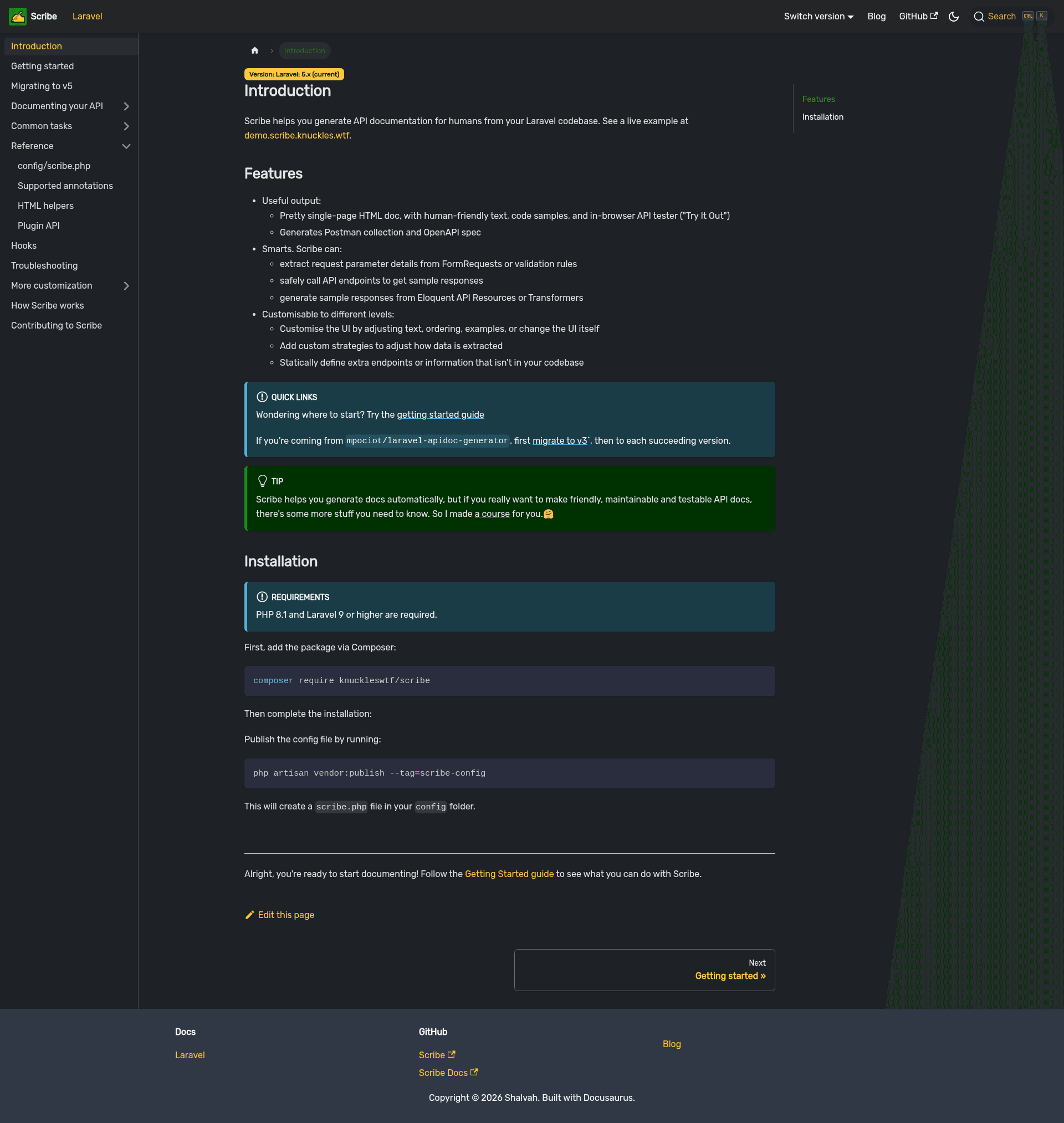Click the Requirements info icon
Viewport: 1064px width, 1123px height.
262,597
